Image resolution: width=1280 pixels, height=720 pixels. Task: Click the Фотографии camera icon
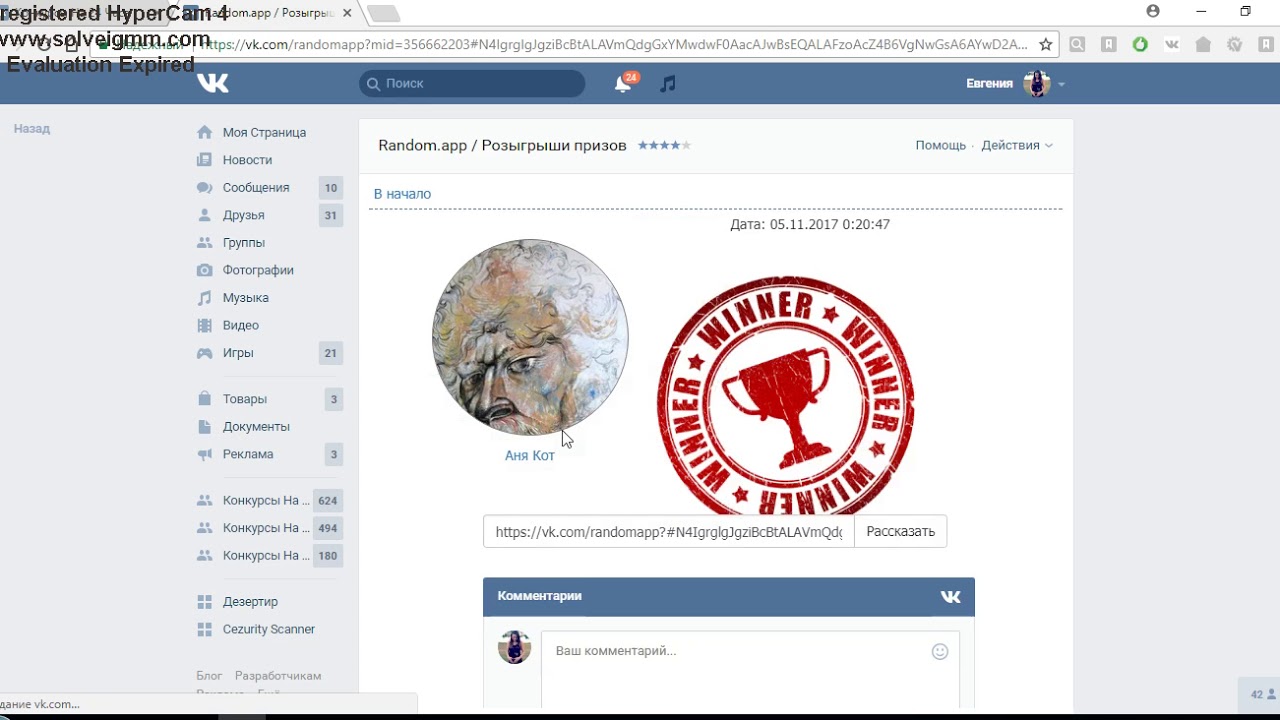tap(205, 270)
